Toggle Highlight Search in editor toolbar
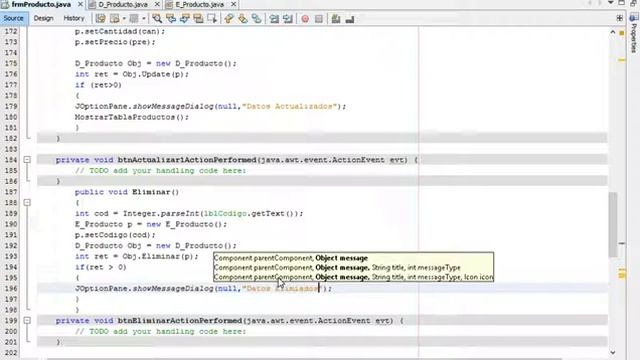 tap(198, 19)
